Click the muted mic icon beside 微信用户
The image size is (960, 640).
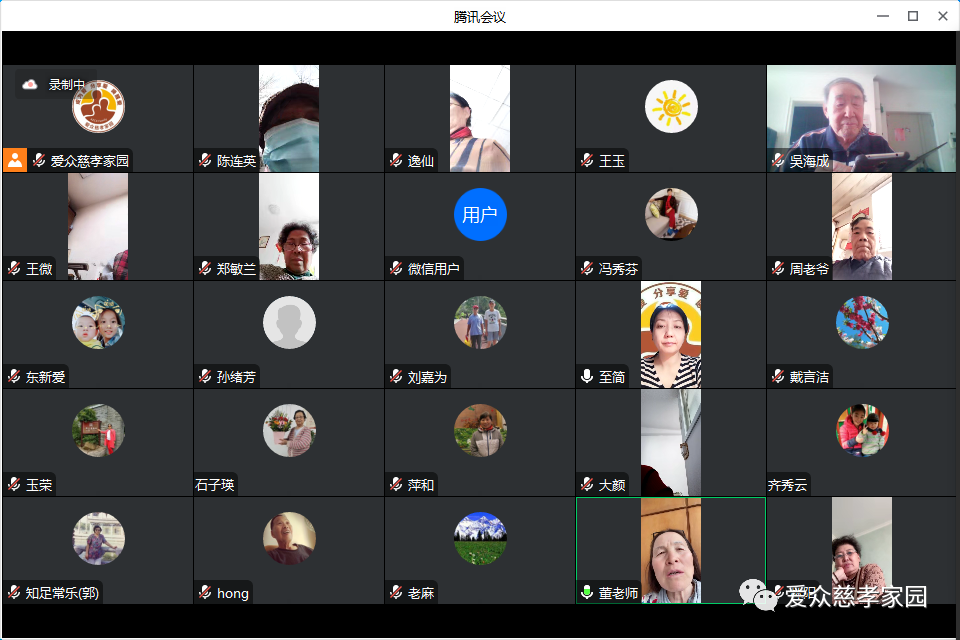pyautogui.click(x=396, y=269)
